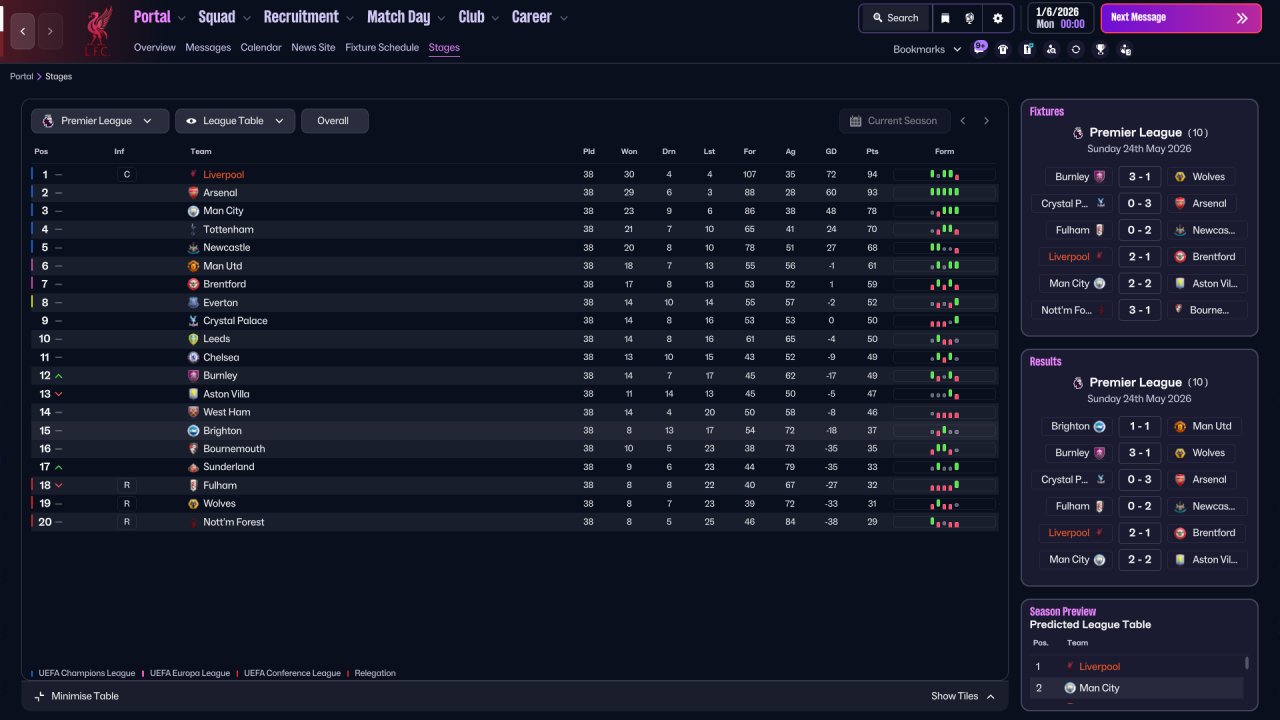Screen dimensions: 1280x720
Task: Click the circular arrows icon shortcut
Action: [x=1076, y=49]
